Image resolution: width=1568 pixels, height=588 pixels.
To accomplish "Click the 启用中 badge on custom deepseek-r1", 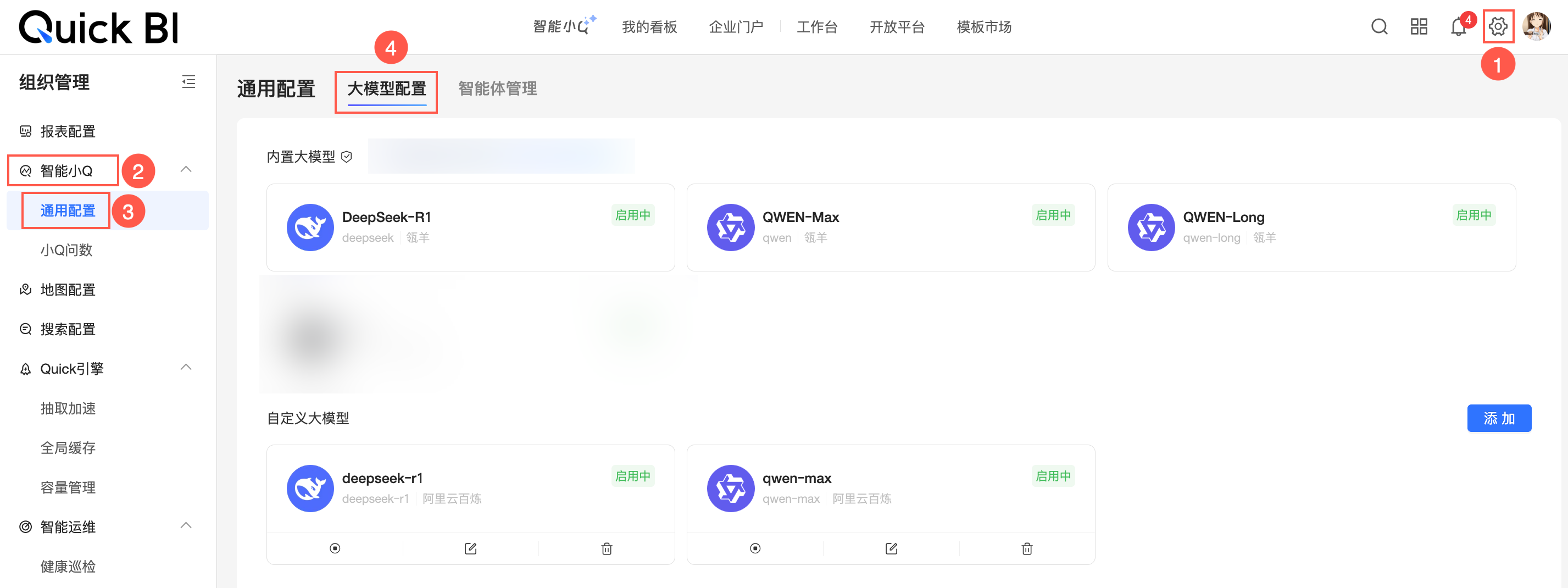I will coord(633,476).
